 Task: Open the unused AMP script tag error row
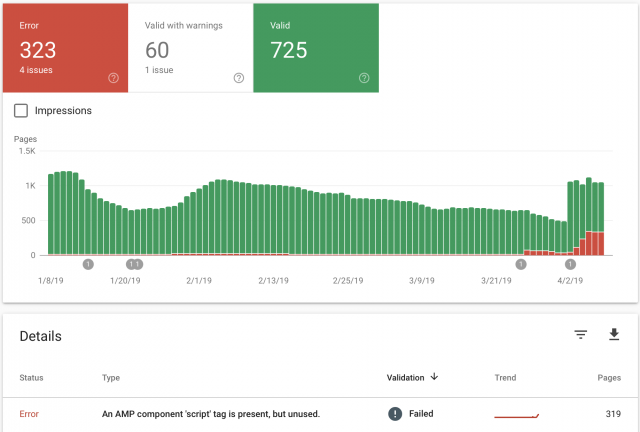(320, 414)
